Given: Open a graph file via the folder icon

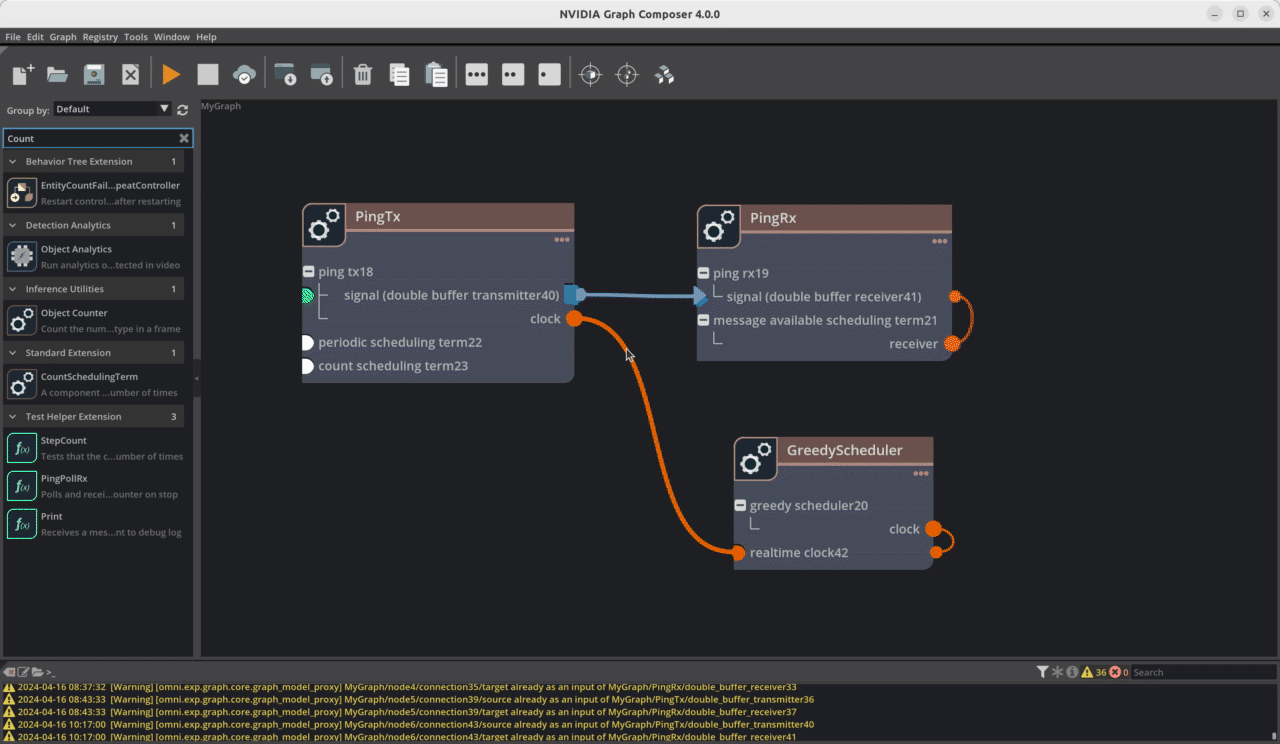Looking at the screenshot, I should coord(57,74).
